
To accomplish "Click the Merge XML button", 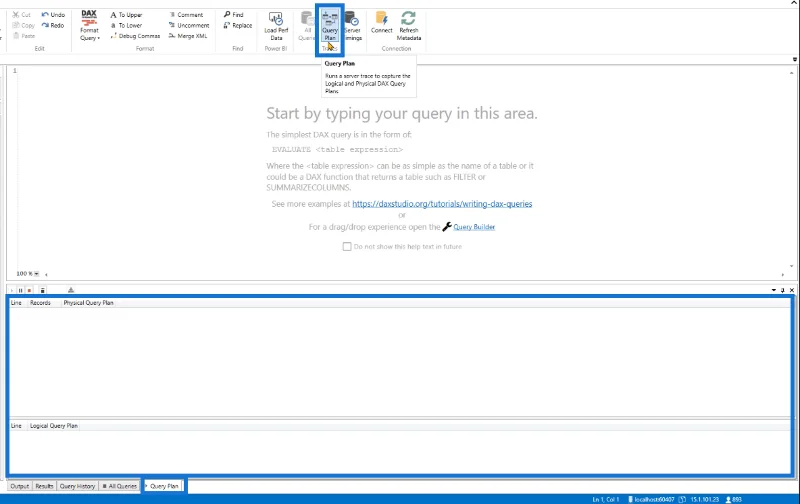I will (x=188, y=36).
